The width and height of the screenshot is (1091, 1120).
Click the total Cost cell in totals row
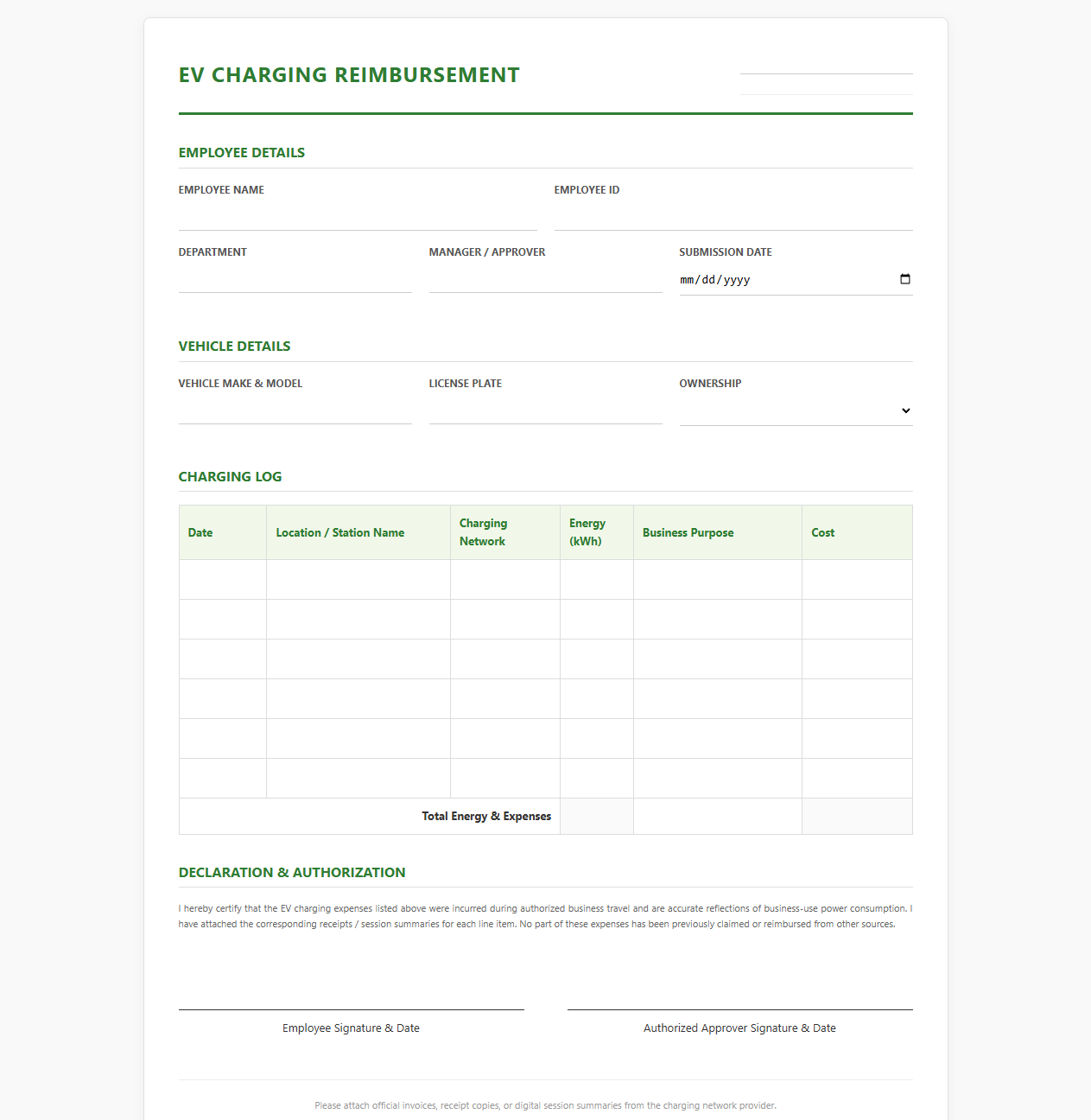[x=857, y=817]
